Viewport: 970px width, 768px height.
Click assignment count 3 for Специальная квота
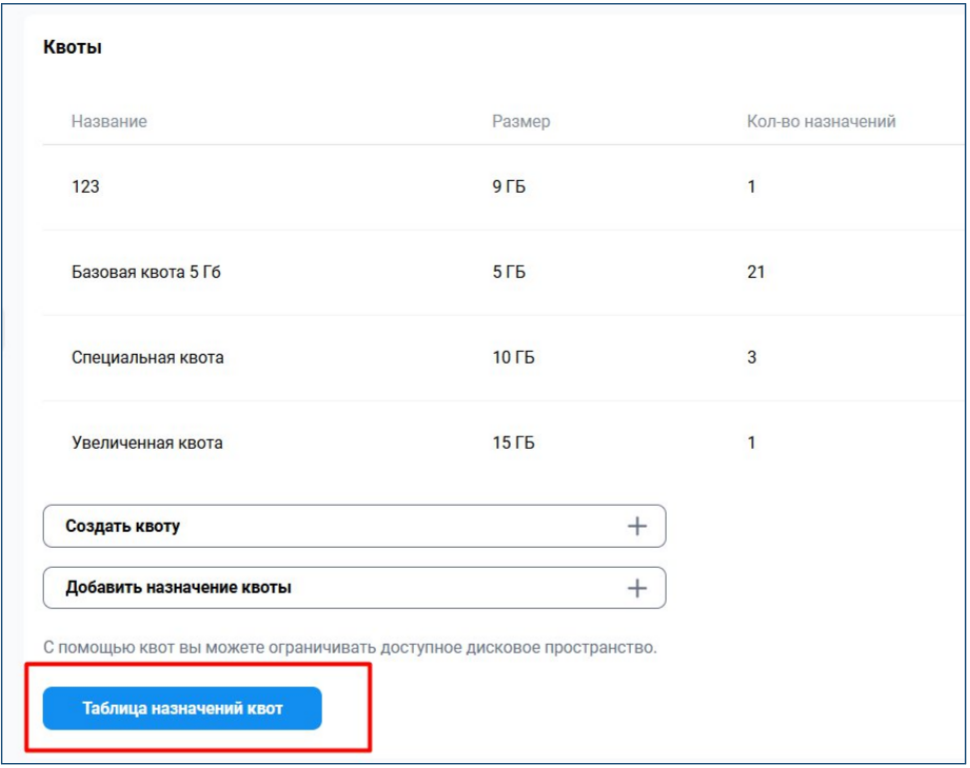[x=752, y=358]
